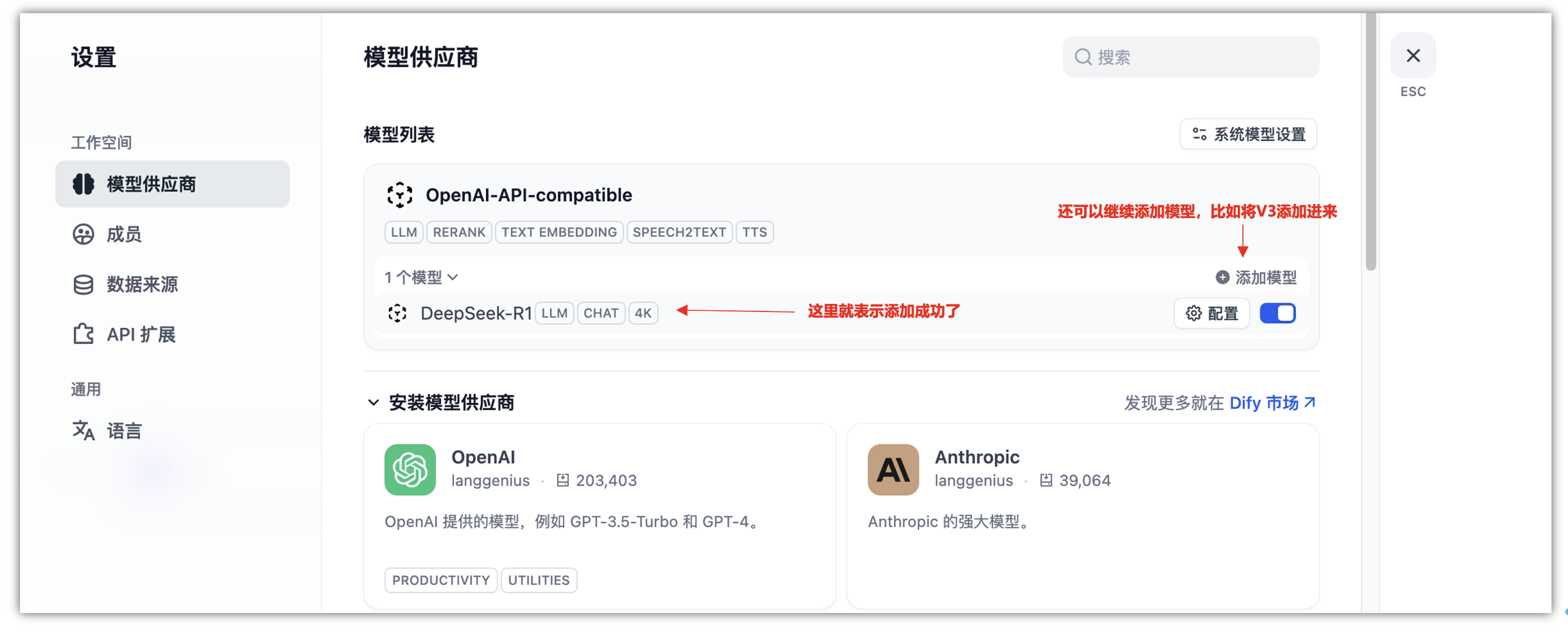Open the 模型供应商 settings tab
The width and height of the screenshot is (1568, 630).
[x=173, y=184]
